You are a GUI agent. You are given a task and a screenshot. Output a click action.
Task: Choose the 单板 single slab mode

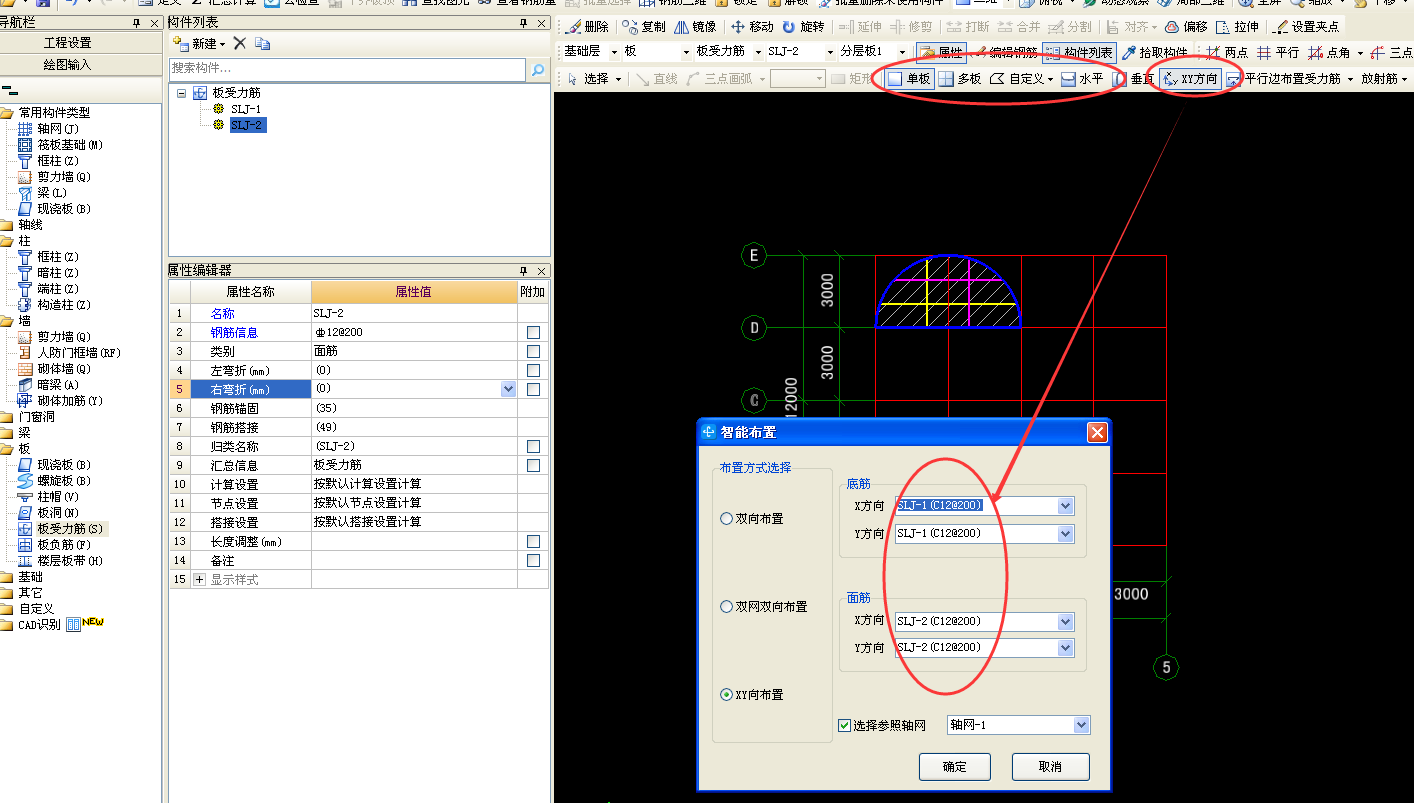pyautogui.click(x=910, y=78)
